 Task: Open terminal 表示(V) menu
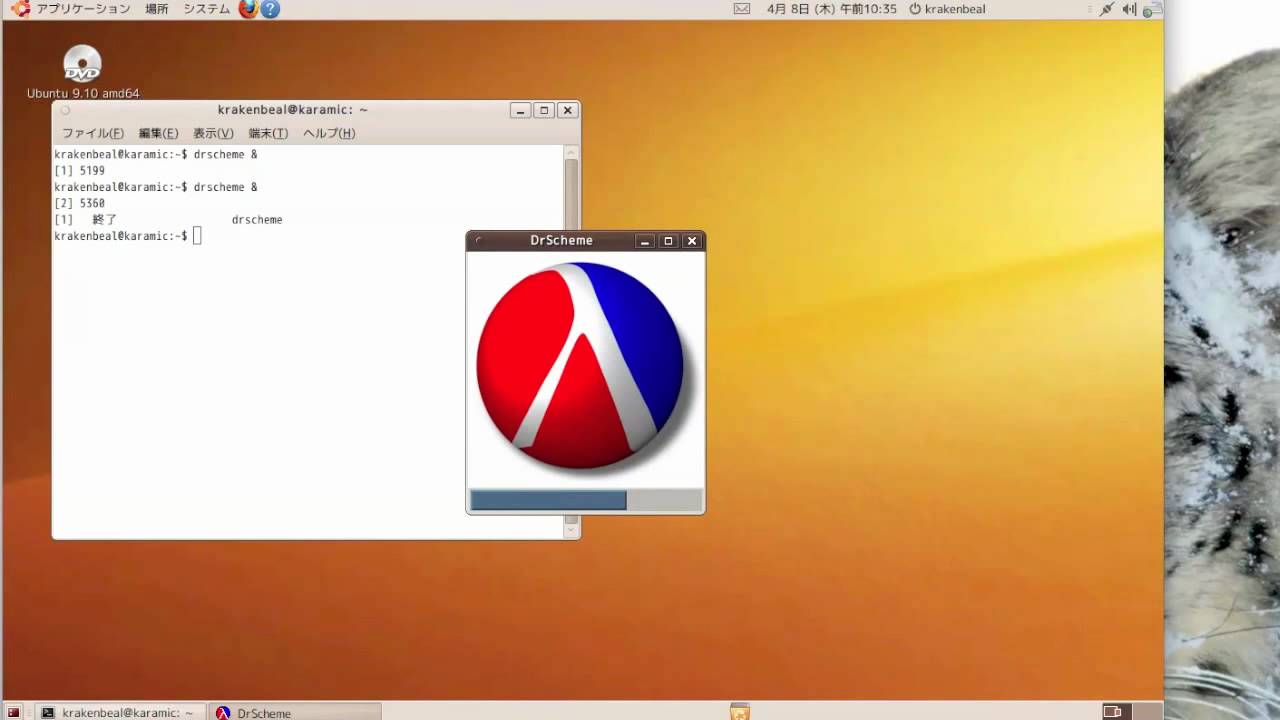213,133
